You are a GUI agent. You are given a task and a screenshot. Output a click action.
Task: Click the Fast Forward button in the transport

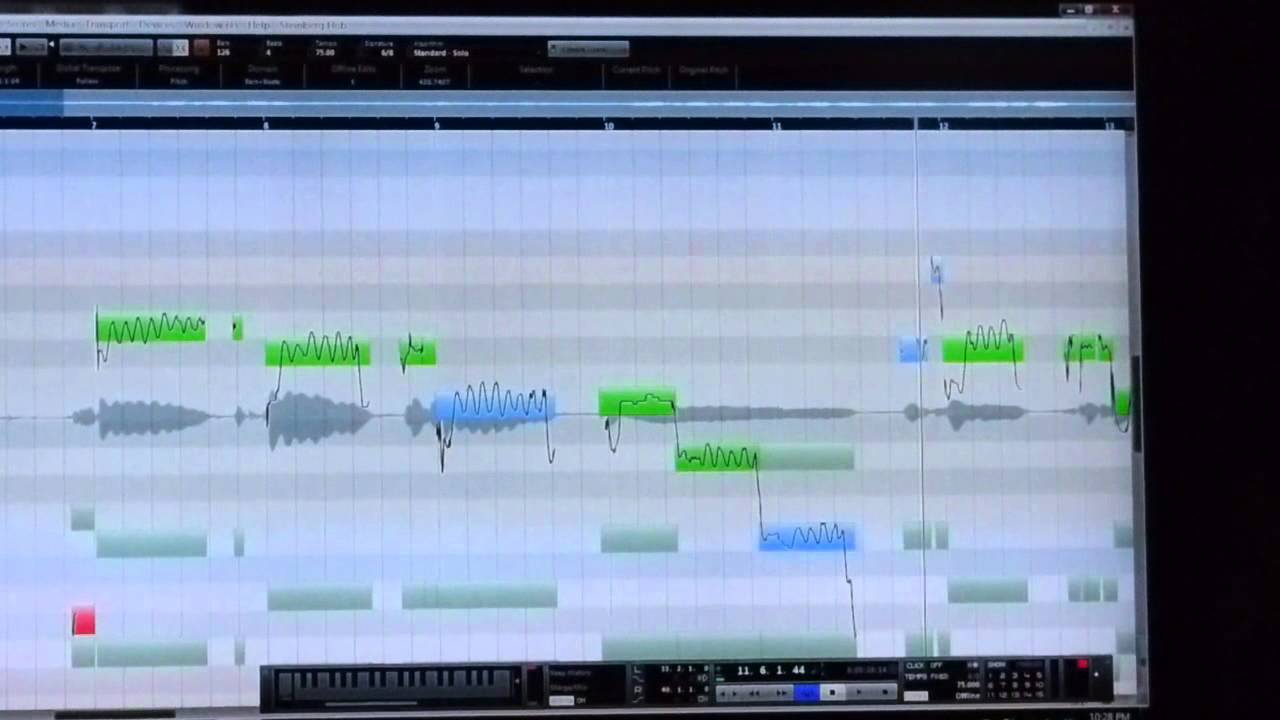tap(781, 692)
